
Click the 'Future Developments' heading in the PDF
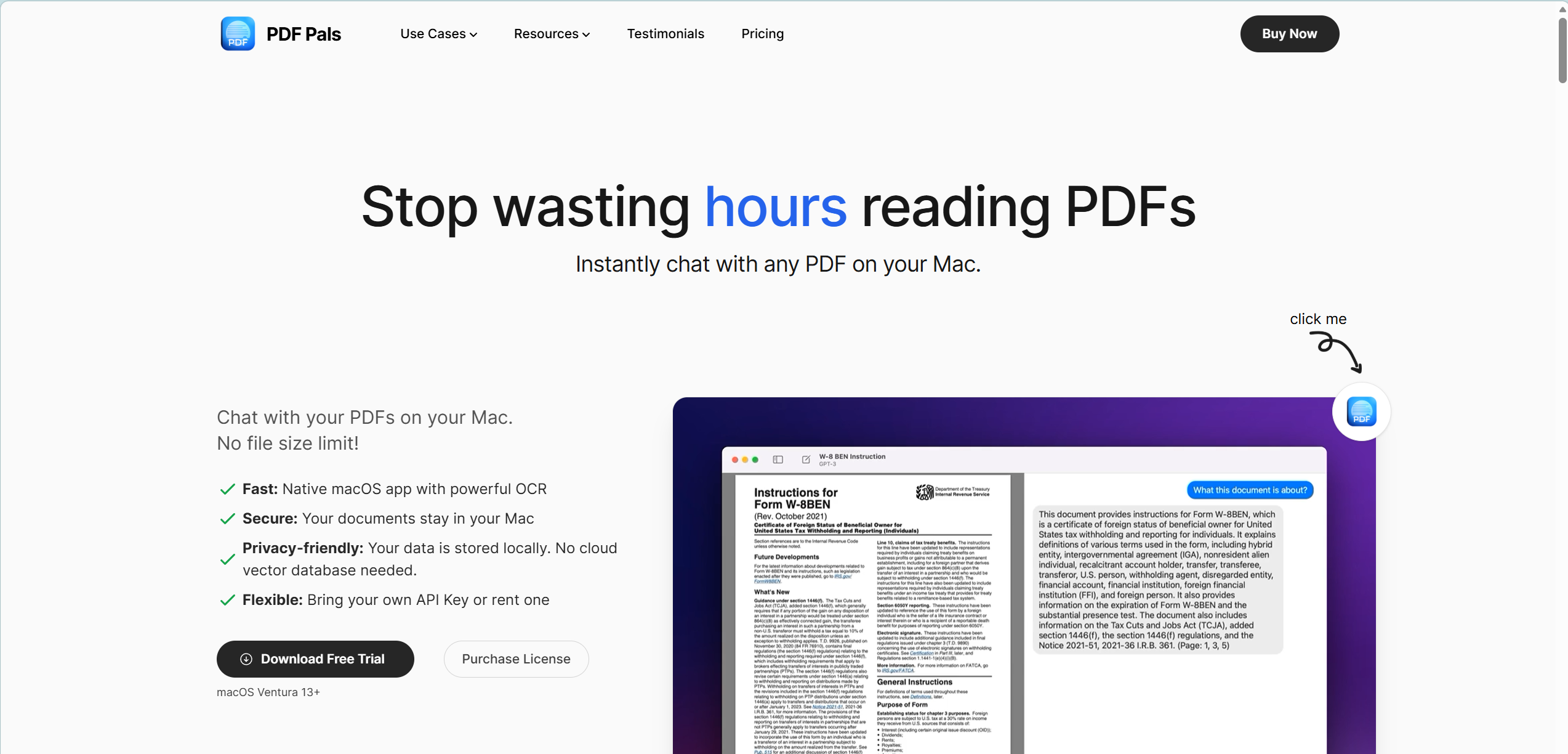[x=786, y=557]
